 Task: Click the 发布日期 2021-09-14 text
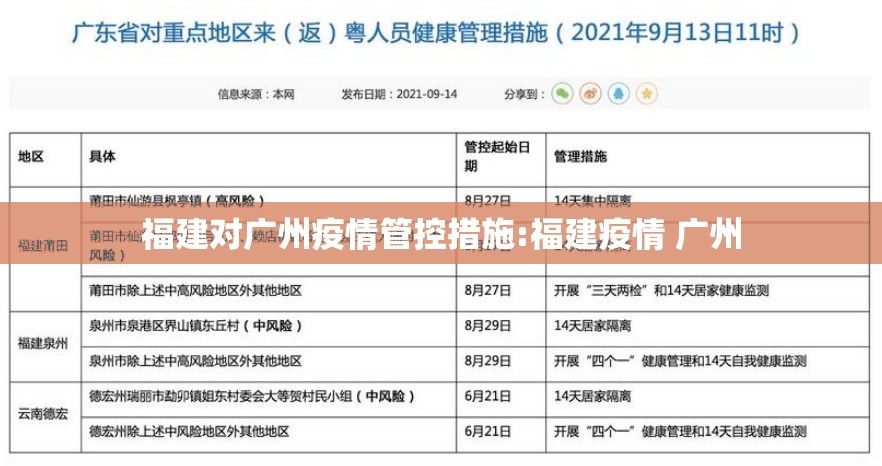(x=399, y=95)
